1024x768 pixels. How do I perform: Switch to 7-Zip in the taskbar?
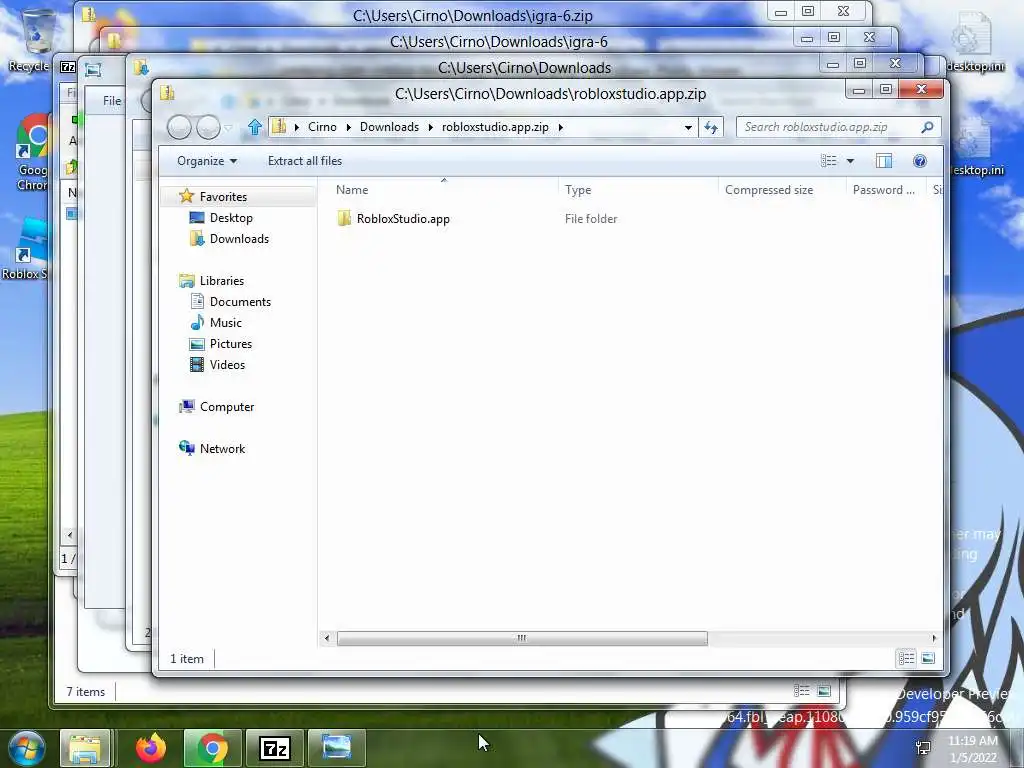[274, 748]
